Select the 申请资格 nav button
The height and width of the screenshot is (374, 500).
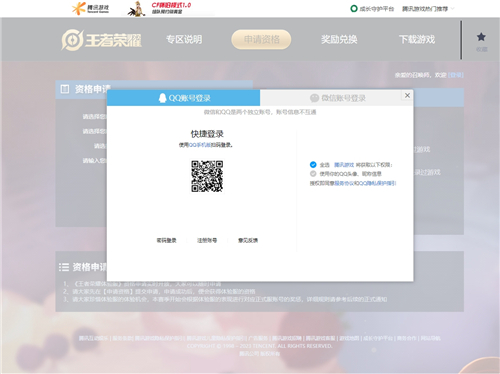[261, 39]
